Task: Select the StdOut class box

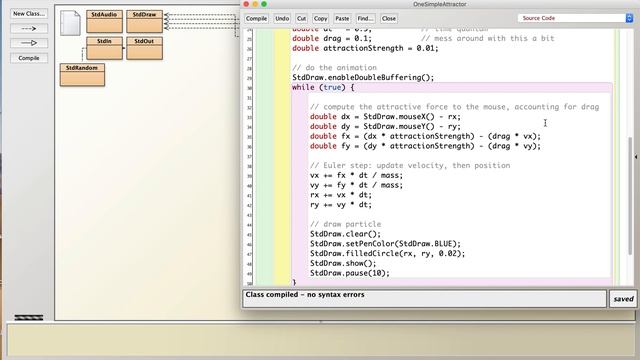Action: [144, 48]
